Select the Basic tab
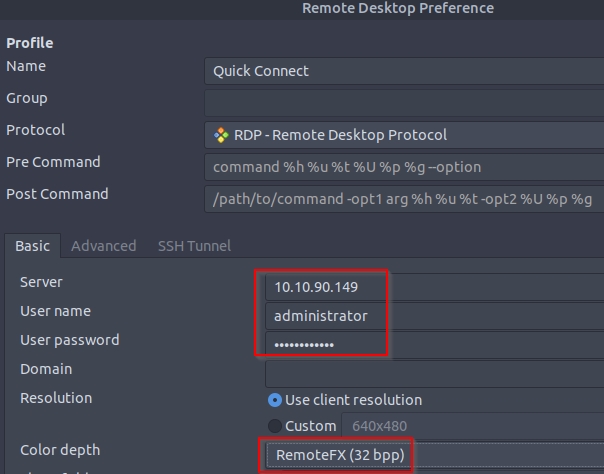The image size is (604, 474). (33, 246)
